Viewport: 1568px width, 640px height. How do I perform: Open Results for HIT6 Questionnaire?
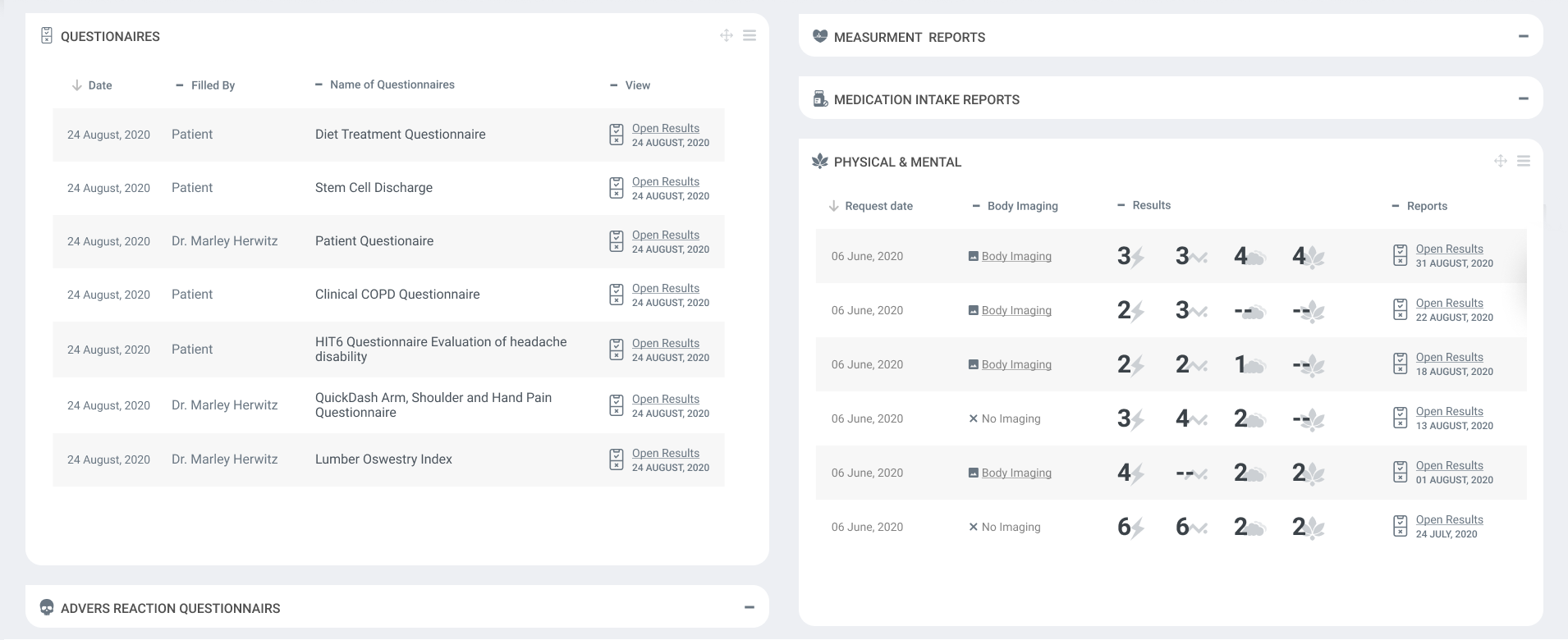(x=666, y=343)
